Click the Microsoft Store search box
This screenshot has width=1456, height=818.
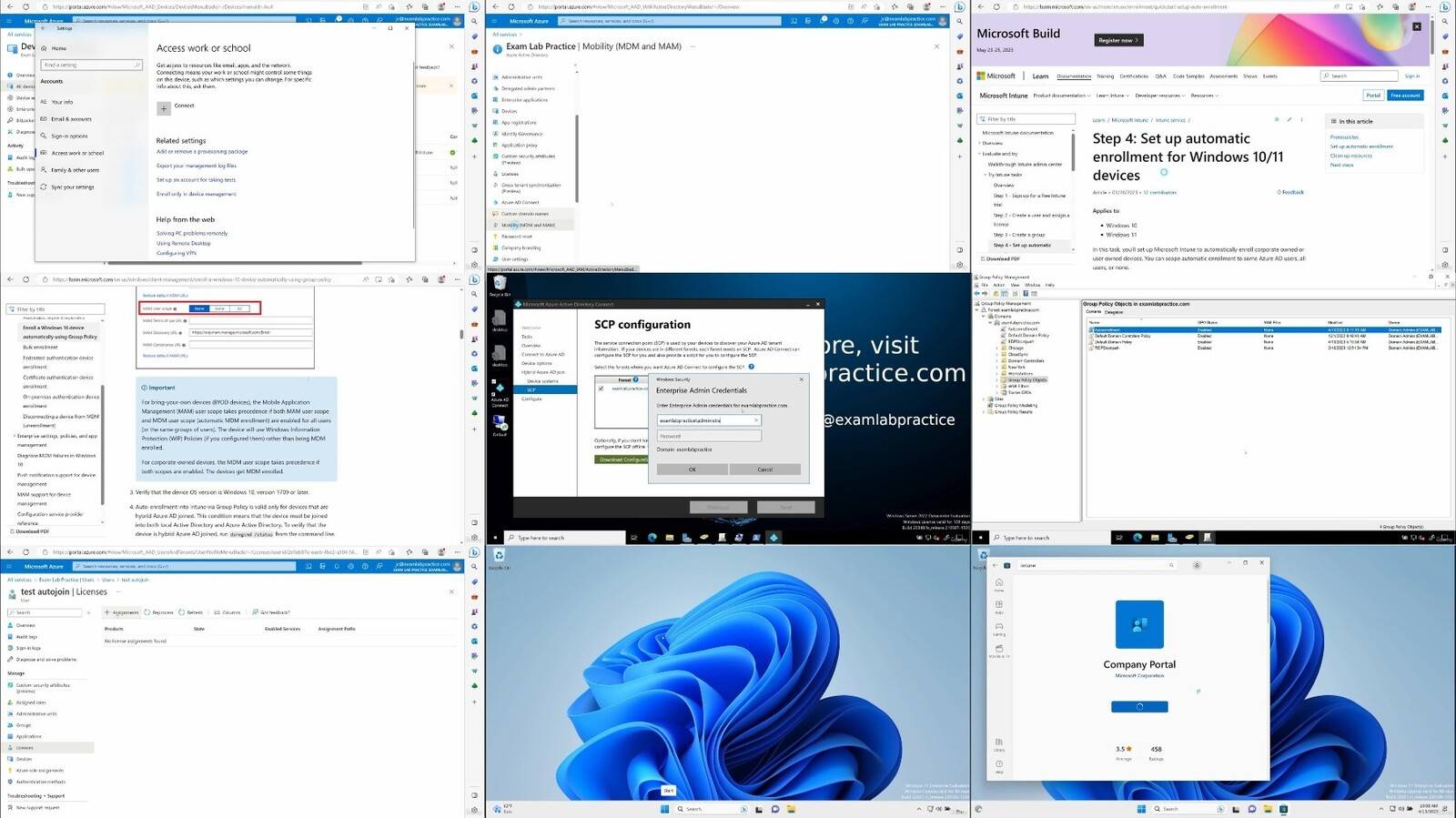tap(1096, 565)
